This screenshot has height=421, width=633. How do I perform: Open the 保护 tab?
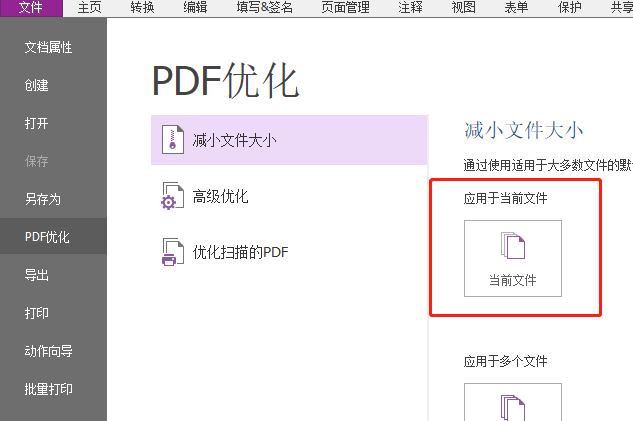tap(569, 7)
